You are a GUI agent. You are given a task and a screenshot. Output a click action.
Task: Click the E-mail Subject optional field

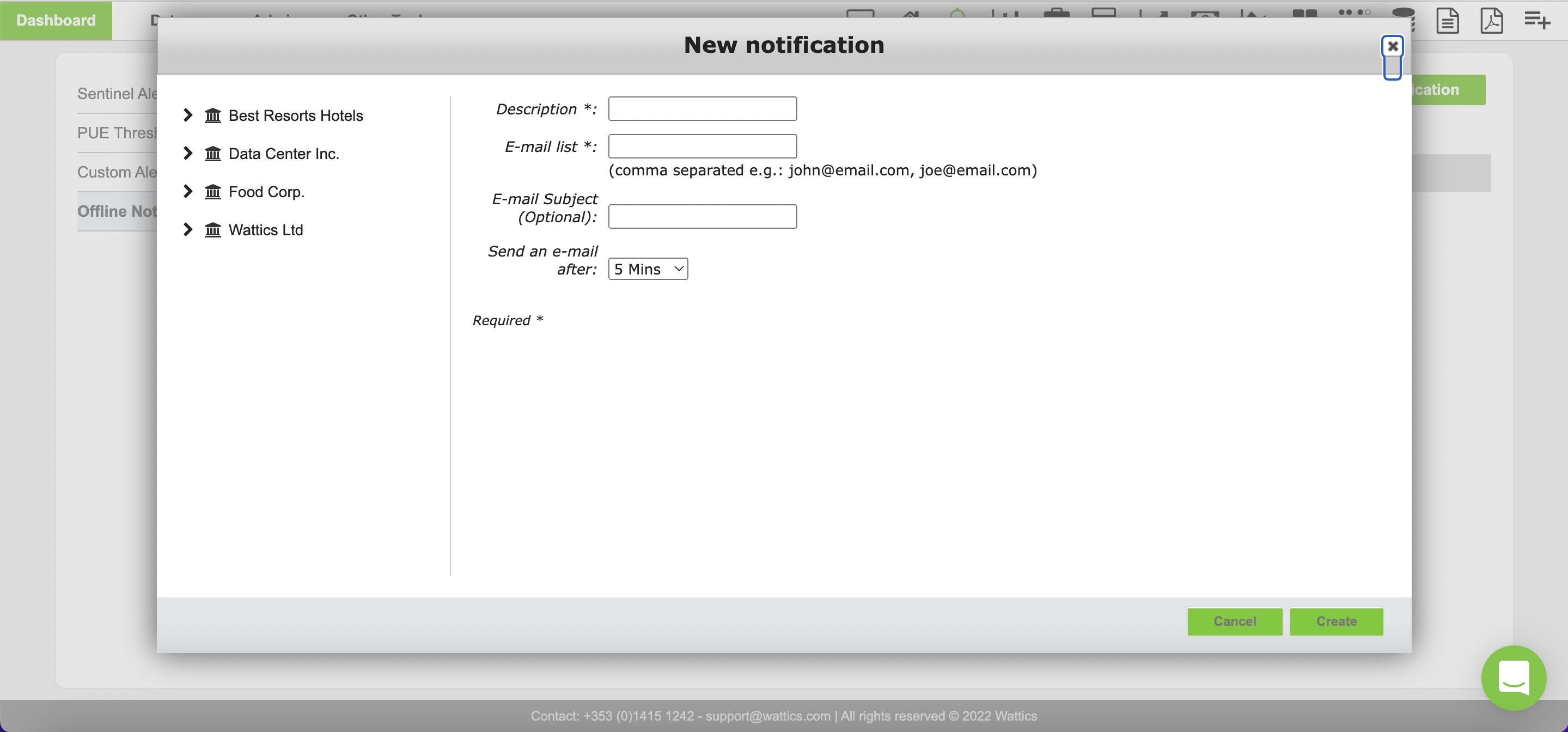(702, 217)
